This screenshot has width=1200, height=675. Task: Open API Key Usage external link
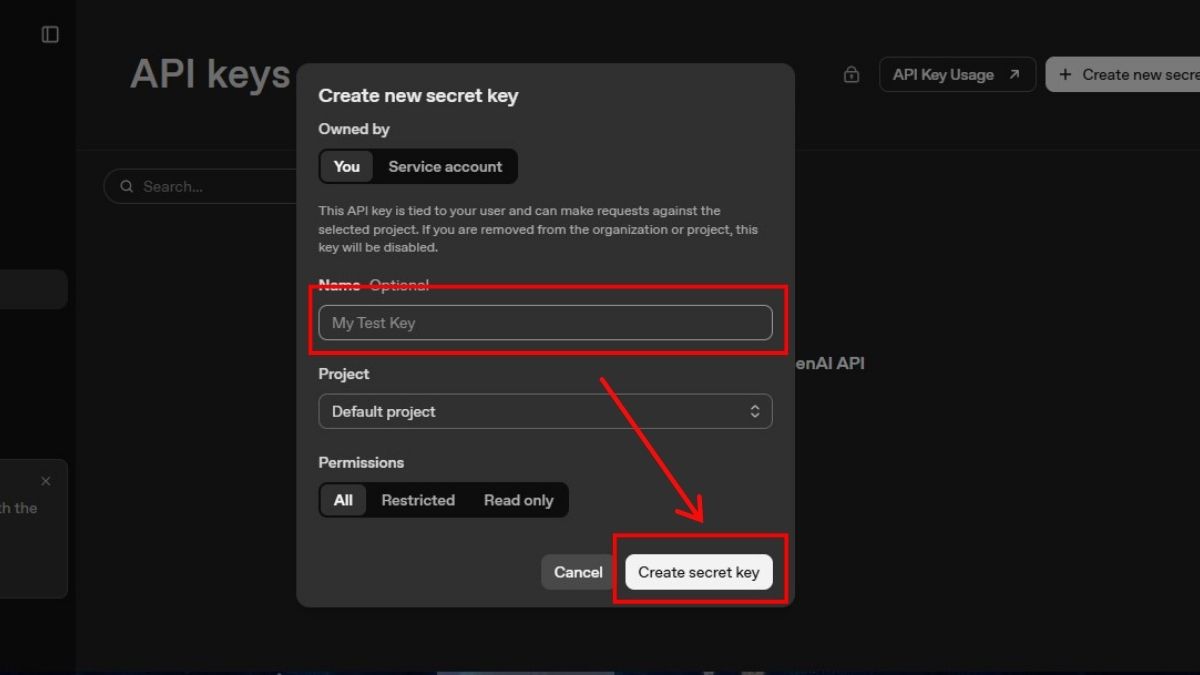tap(957, 75)
